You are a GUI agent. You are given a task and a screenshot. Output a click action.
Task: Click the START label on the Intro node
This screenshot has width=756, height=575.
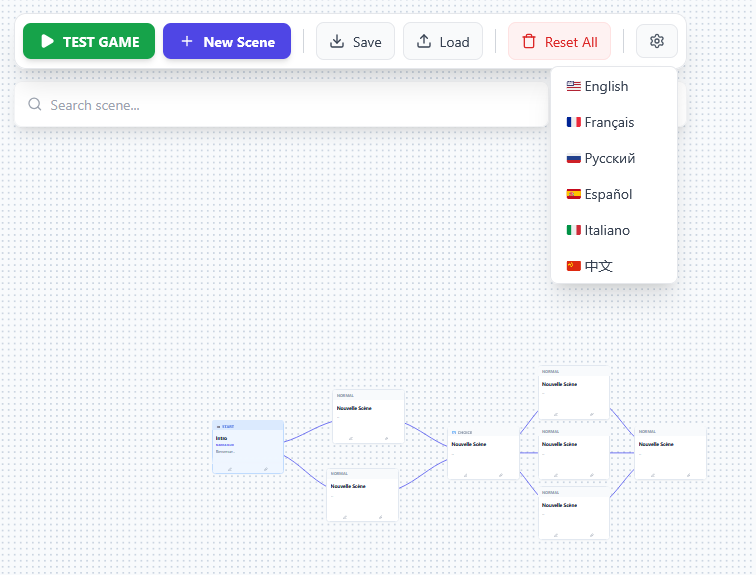coord(228,427)
